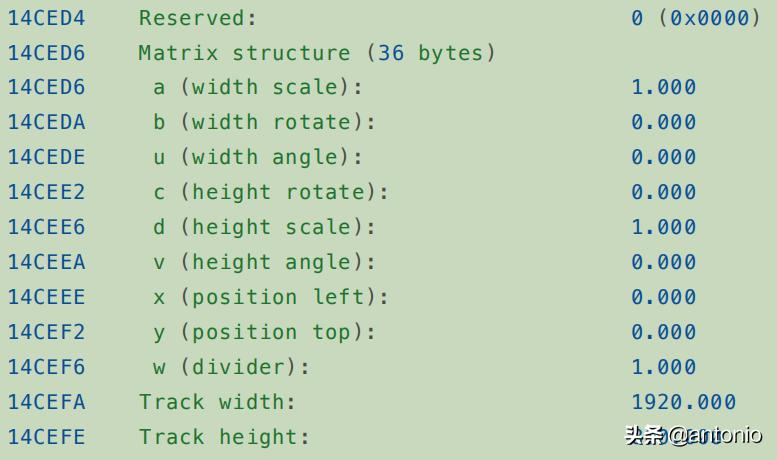Viewport: 777px width, 460px height.
Task: Click the offset address 14CEEE
Action: pyautogui.click(x=47, y=298)
